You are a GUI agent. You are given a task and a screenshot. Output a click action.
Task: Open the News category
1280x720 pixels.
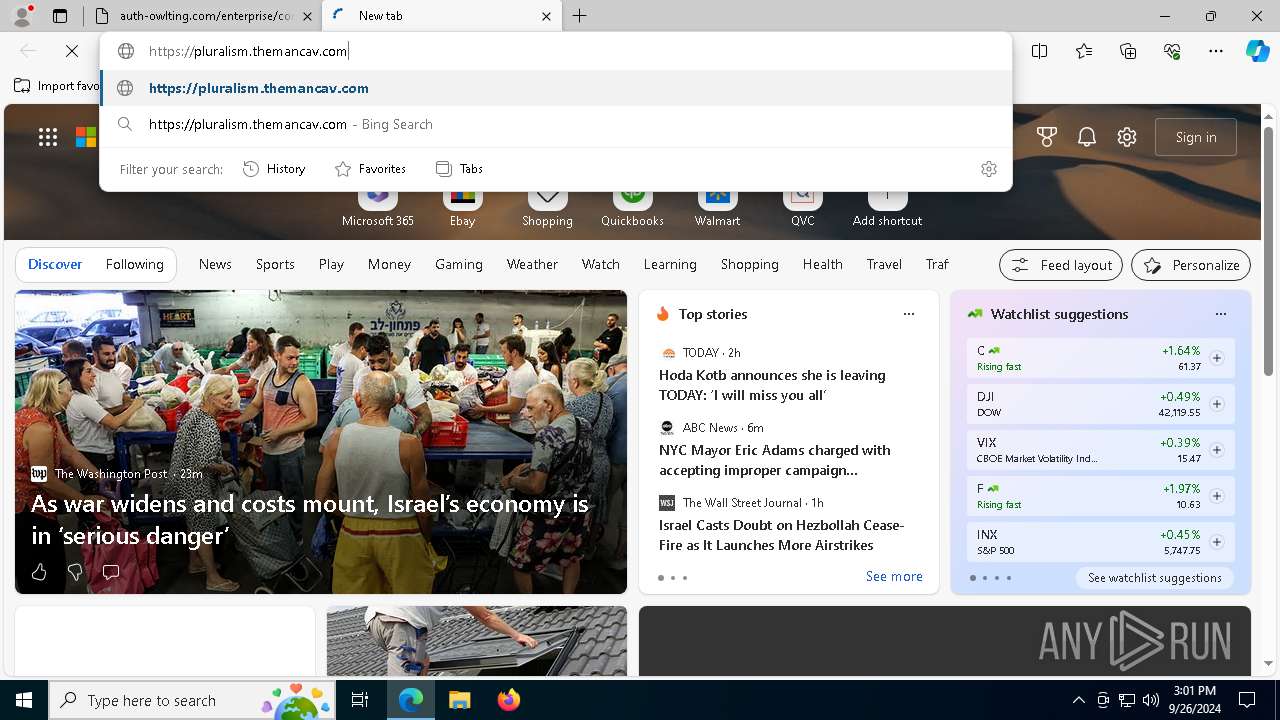tap(215, 264)
